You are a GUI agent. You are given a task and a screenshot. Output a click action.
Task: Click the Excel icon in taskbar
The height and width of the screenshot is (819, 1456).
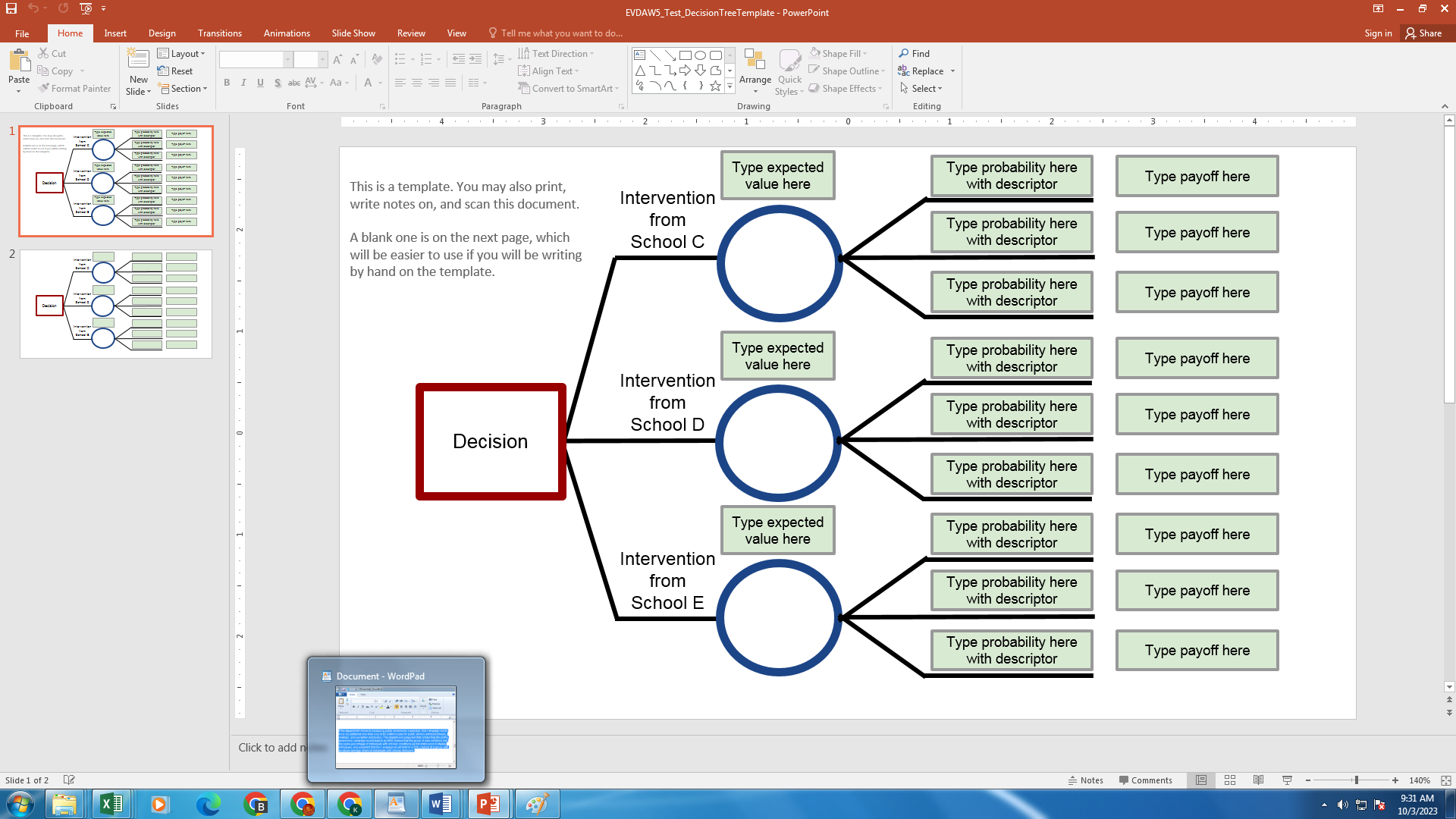(111, 804)
